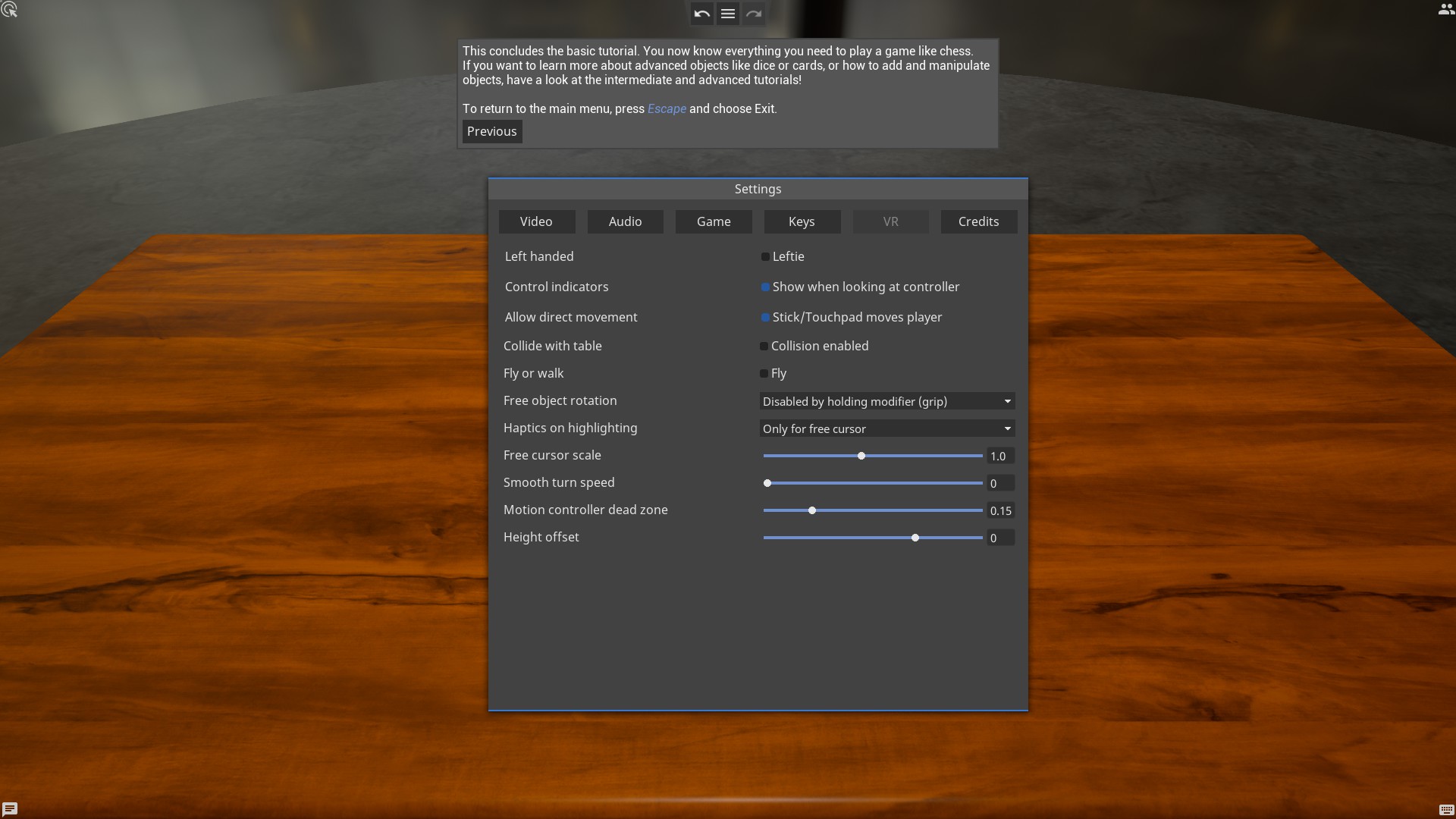Click the Free cursor scale slider handle

[x=861, y=456]
